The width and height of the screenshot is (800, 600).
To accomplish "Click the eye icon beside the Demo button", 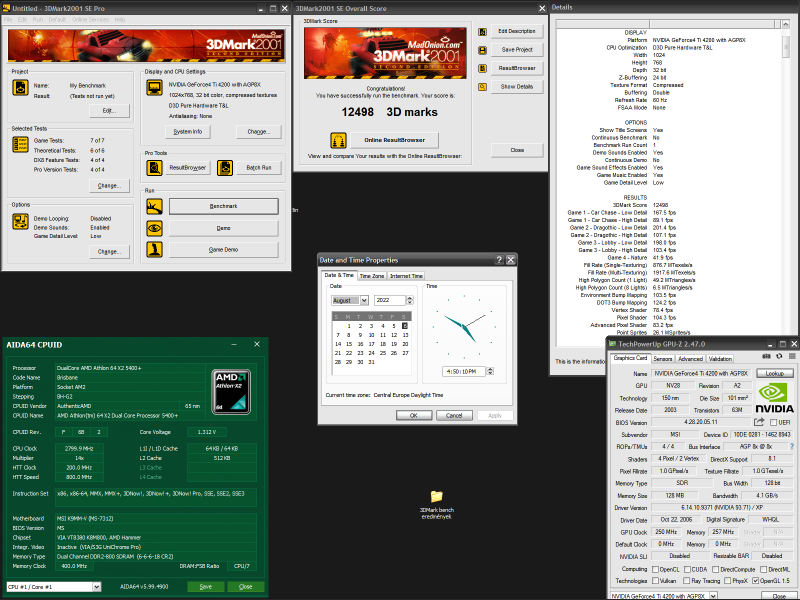I will pyautogui.click(x=155, y=228).
